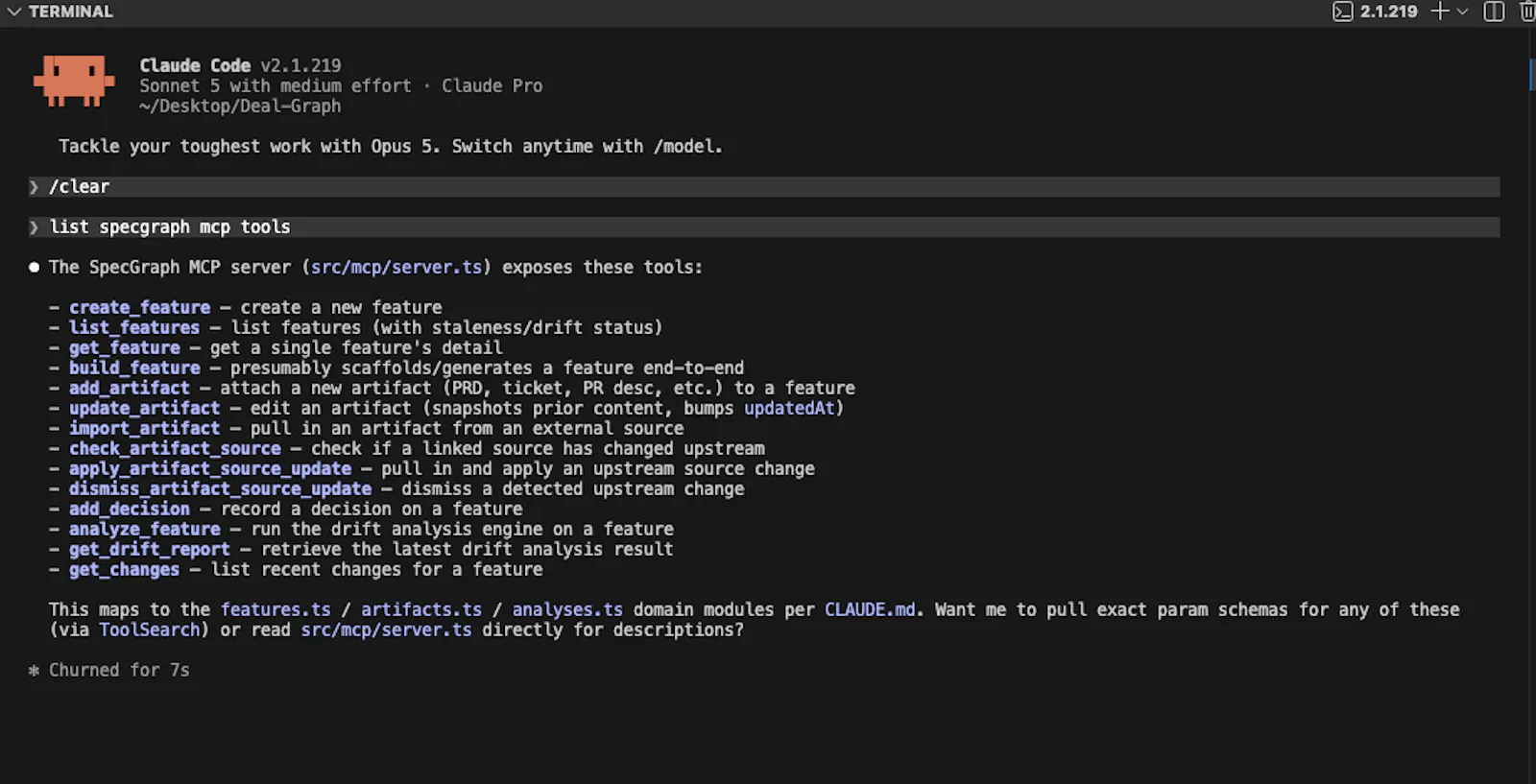This screenshot has width=1536, height=784.
Task: Click the check_artifact_source tool name
Action: tap(175, 448)
